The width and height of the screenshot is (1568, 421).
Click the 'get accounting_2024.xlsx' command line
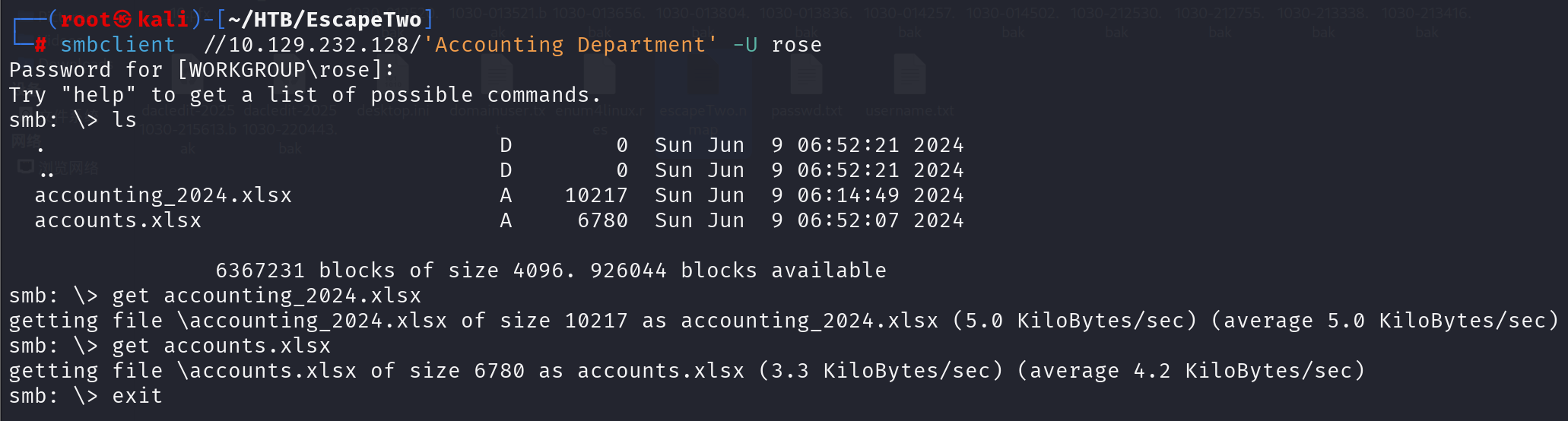(x=266, y=296)
